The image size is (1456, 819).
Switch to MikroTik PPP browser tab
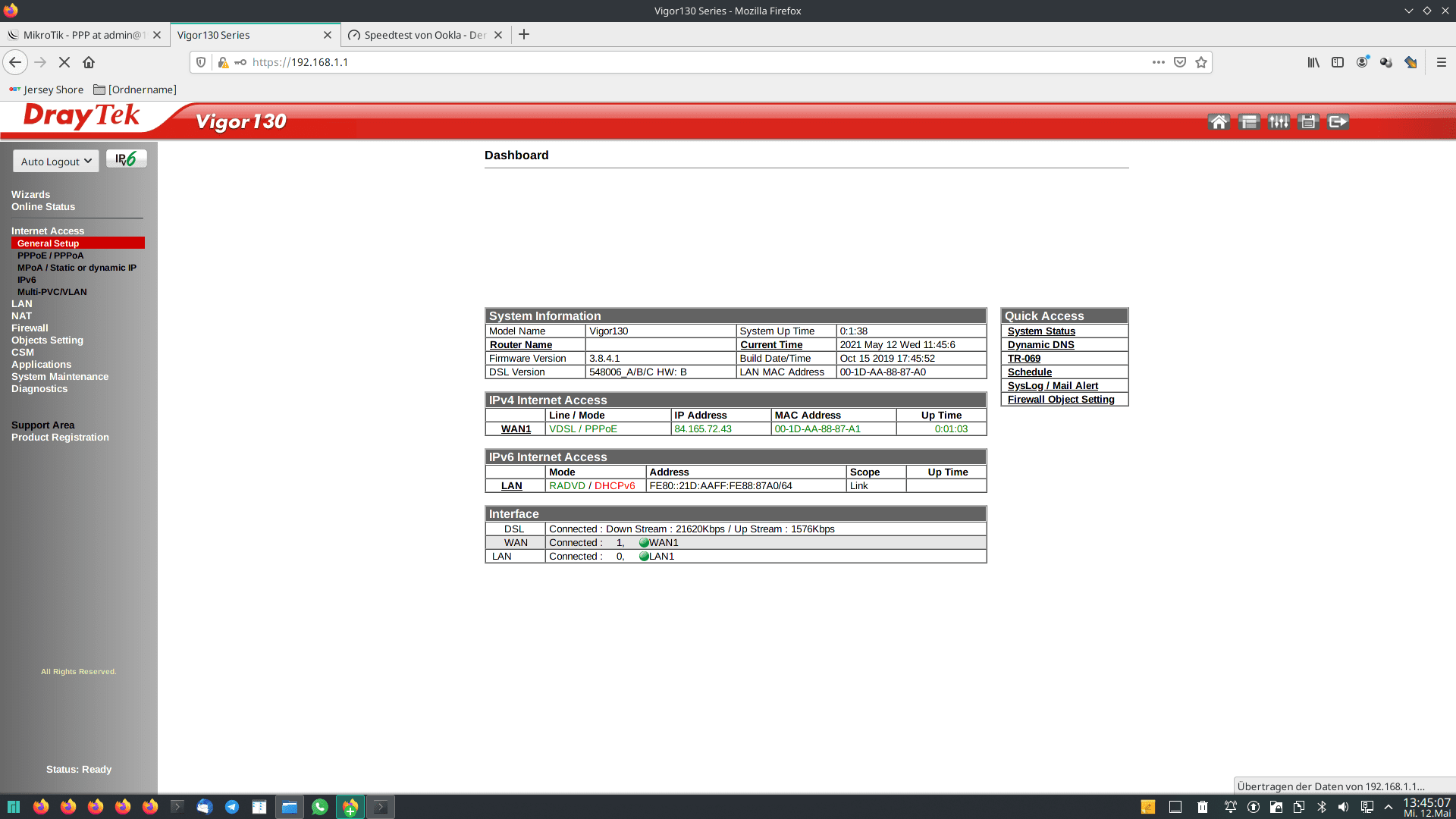[82, 35]
